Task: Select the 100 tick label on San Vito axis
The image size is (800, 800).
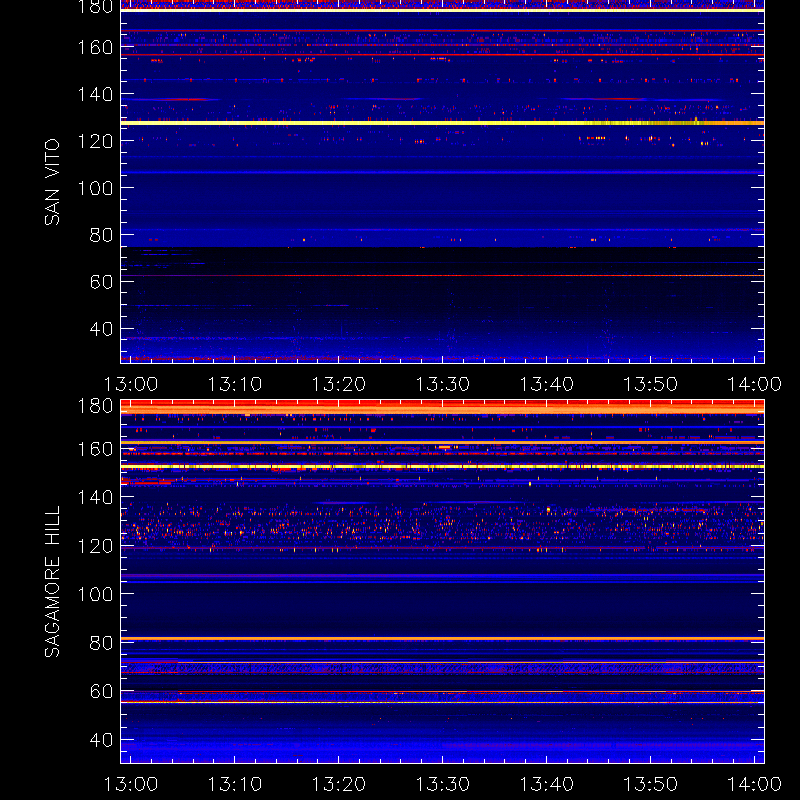Action: click(x=95, y=188)
